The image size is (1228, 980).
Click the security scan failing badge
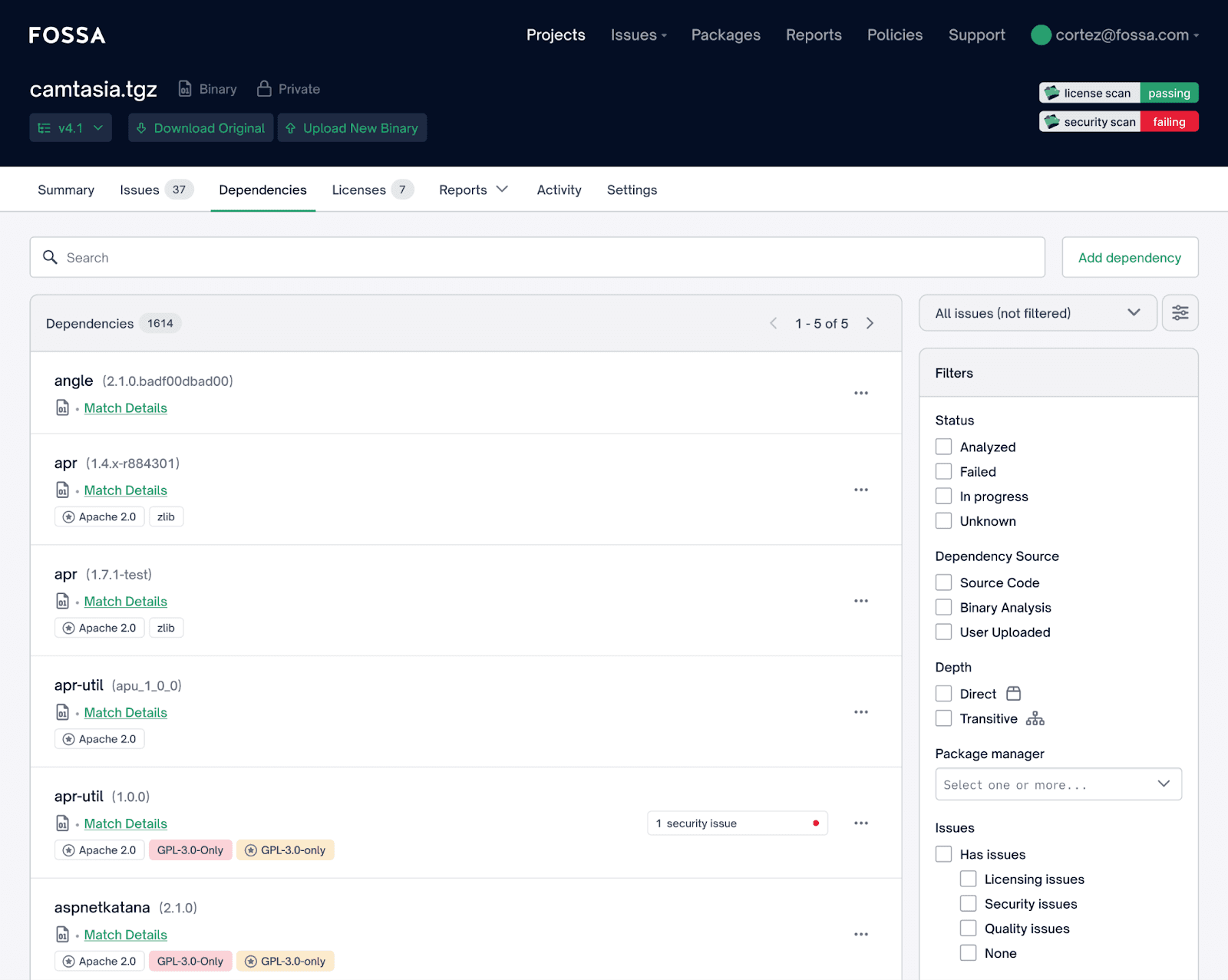coord(1118,122)
